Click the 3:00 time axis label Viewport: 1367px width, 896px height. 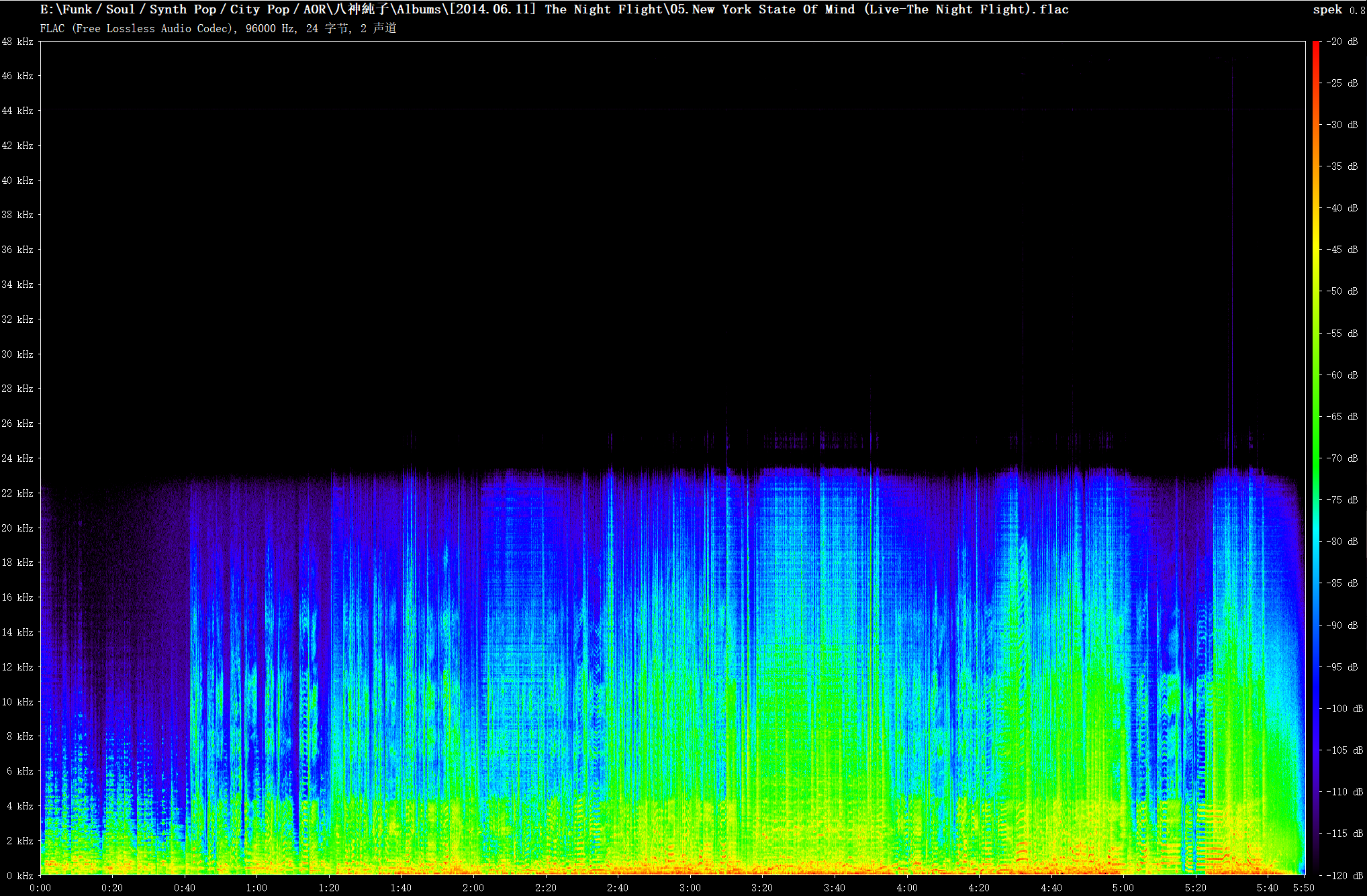690,888
